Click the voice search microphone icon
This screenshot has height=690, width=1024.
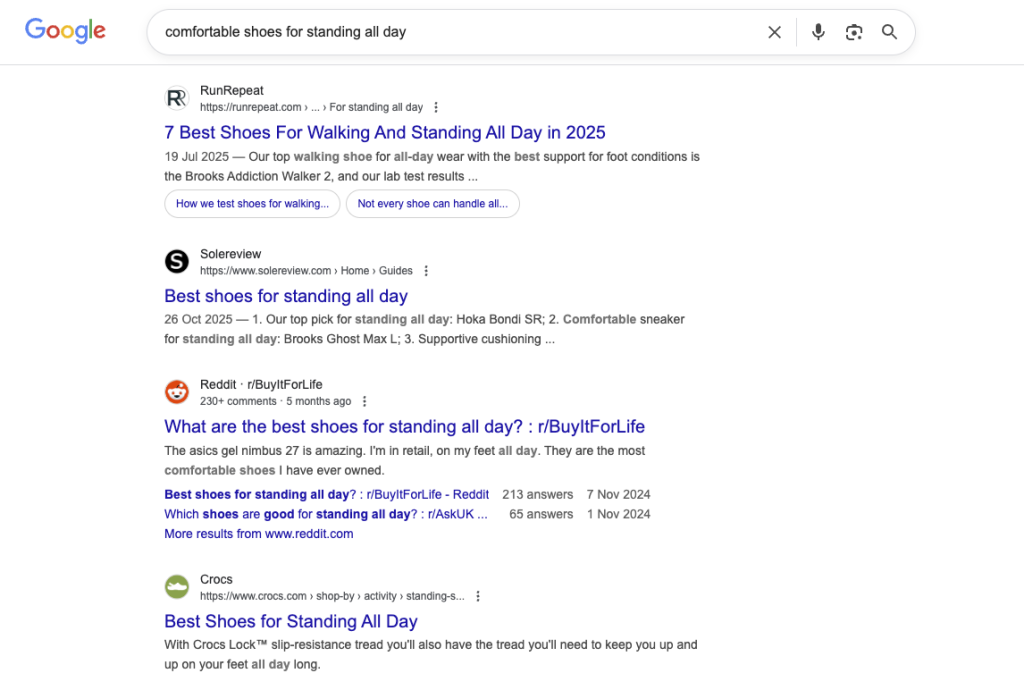(x=818, y=31)
